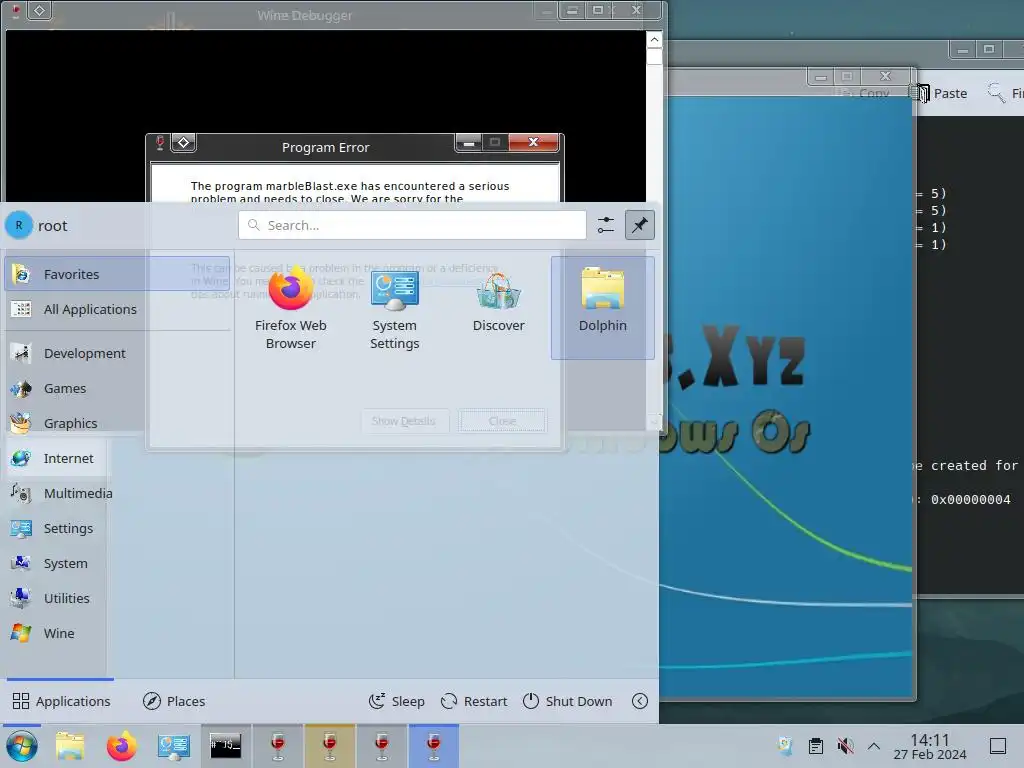The image size is (1024, 768).
Task: Expand more session options chevron
Action: [640, 701]
